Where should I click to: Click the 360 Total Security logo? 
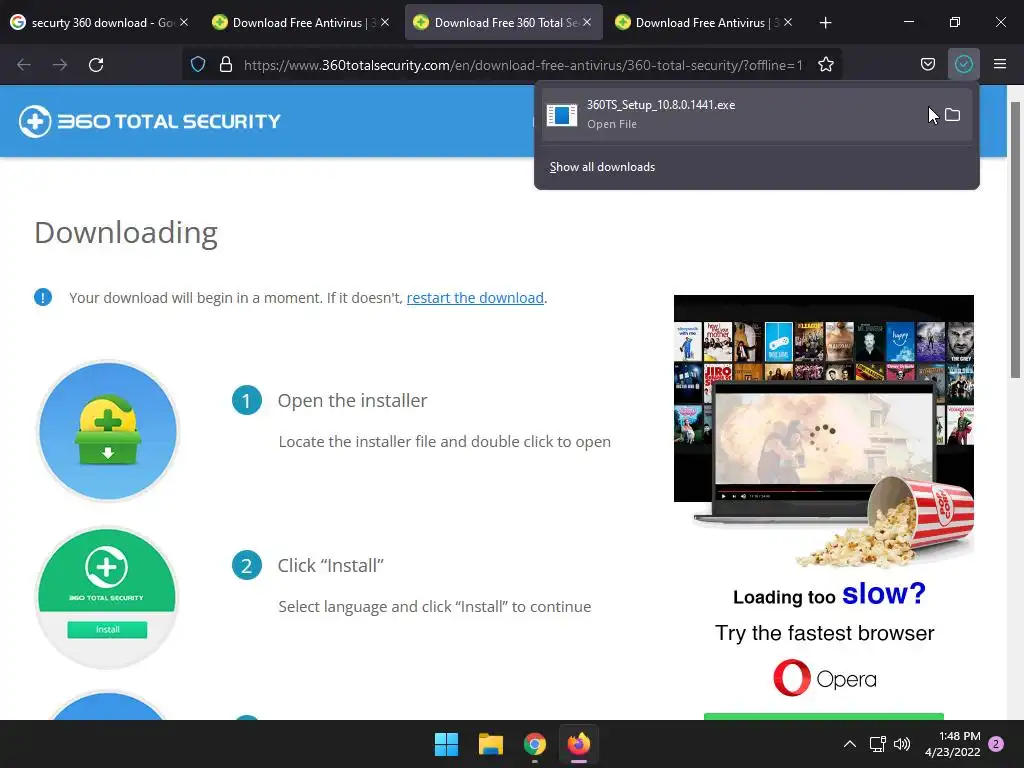150,121
